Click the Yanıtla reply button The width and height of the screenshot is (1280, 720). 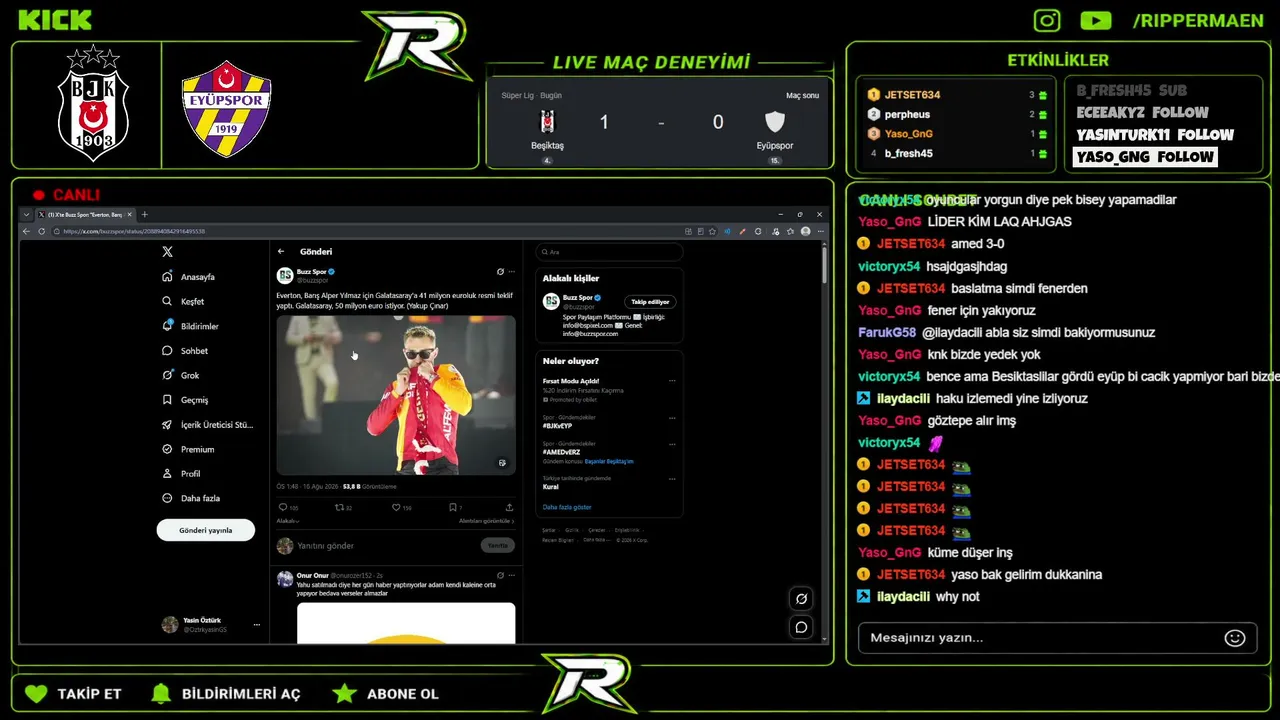[x=498, y=546]
